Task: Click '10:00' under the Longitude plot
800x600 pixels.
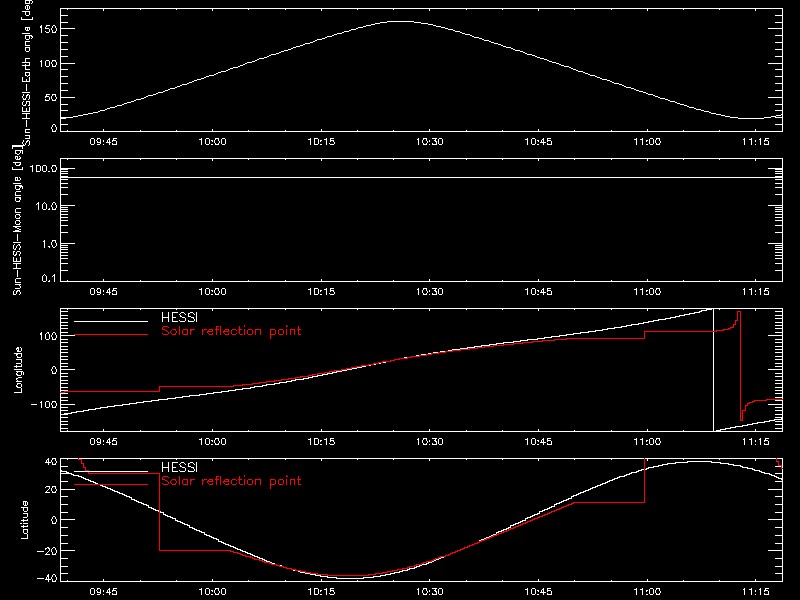Action: coord(212,442)
